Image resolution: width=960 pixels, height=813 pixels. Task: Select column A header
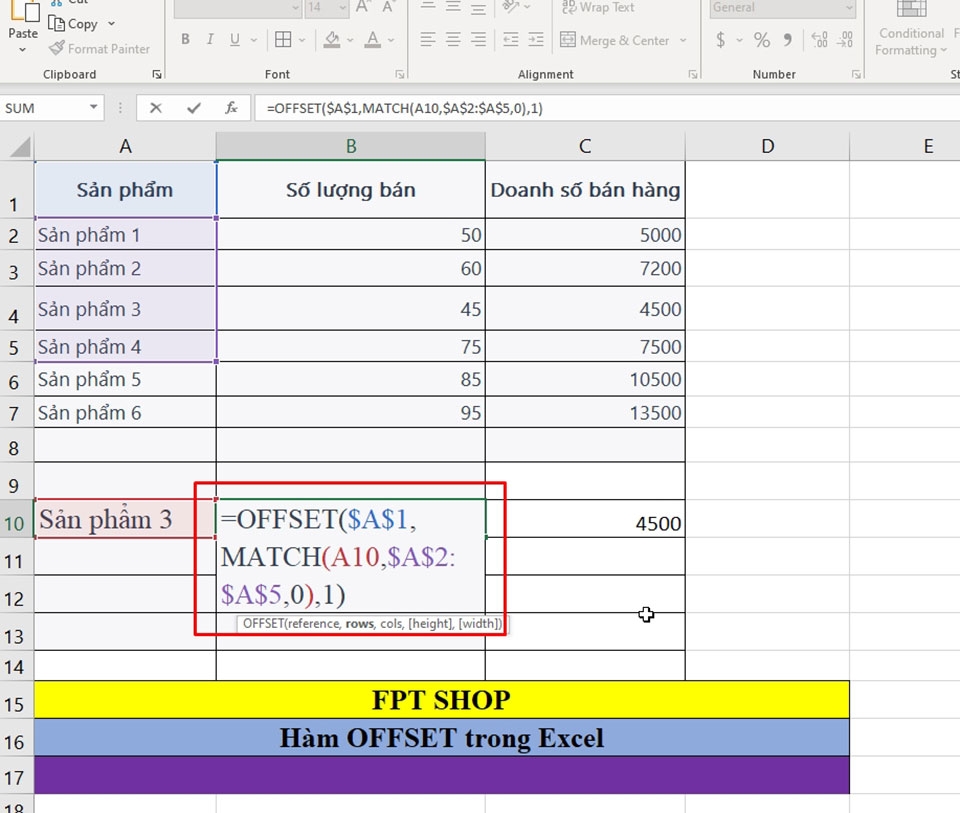pyautogui.click(x=126, y=147)
